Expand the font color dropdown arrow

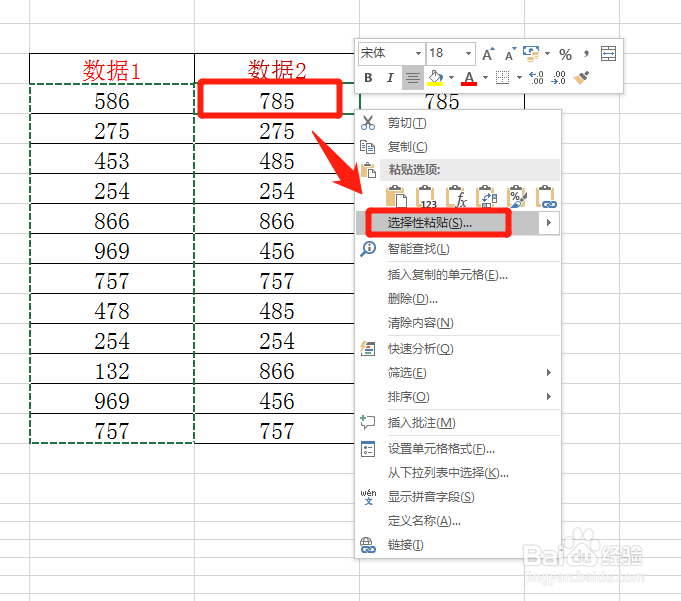pyautogui.click(x=486, y=78)
